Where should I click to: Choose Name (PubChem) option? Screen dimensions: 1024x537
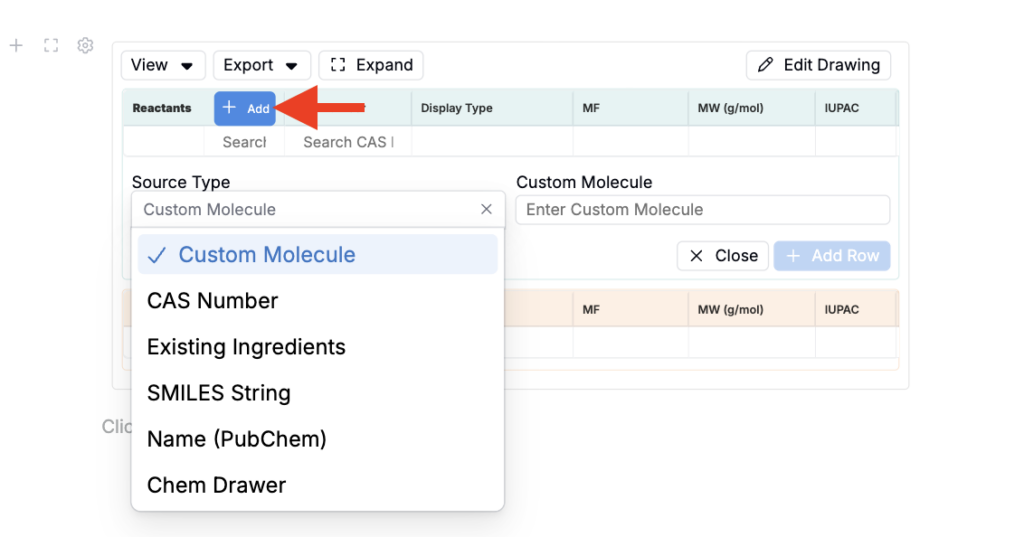(318, 439)
